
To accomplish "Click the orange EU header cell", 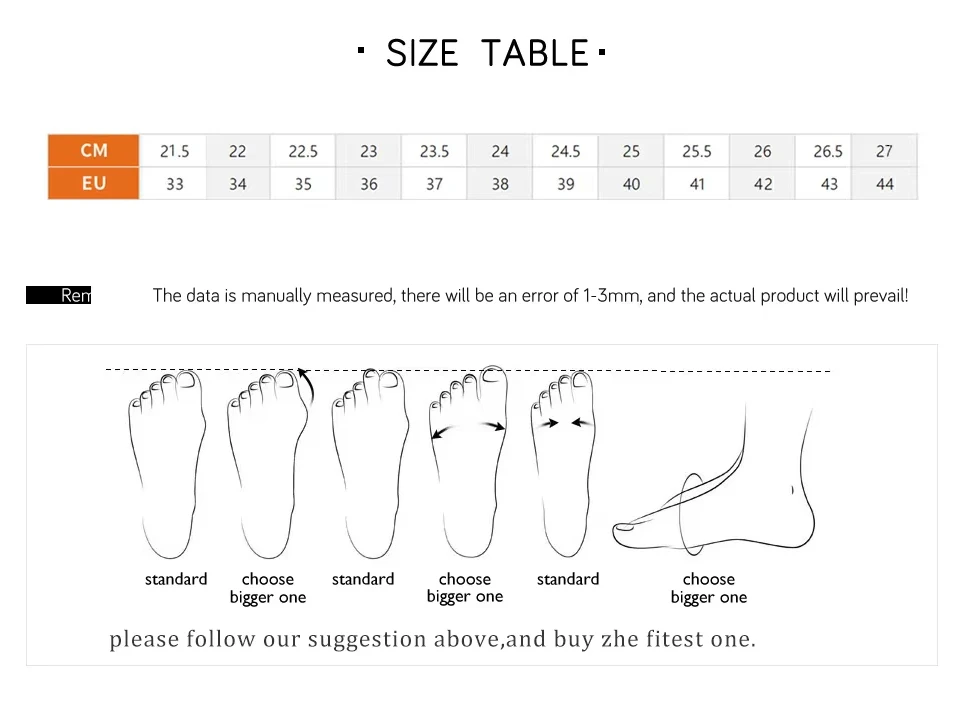I will click(93, 183).
